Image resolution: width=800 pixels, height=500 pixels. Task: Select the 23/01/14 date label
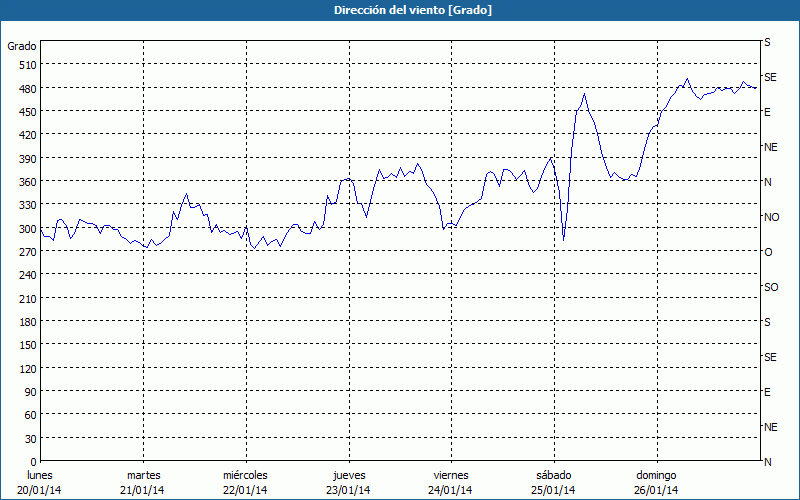click(348, 490)
